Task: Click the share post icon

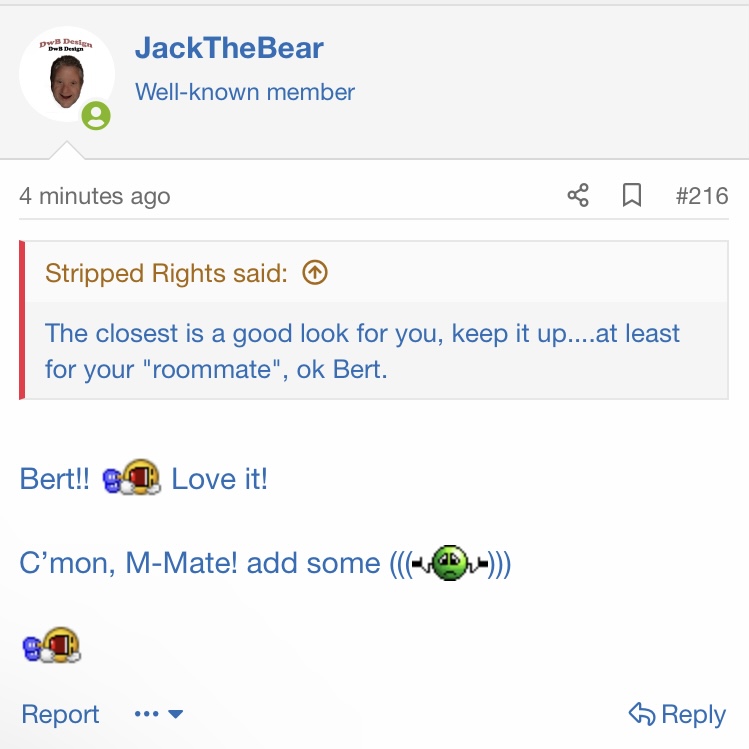Action: tap(578, 195)
